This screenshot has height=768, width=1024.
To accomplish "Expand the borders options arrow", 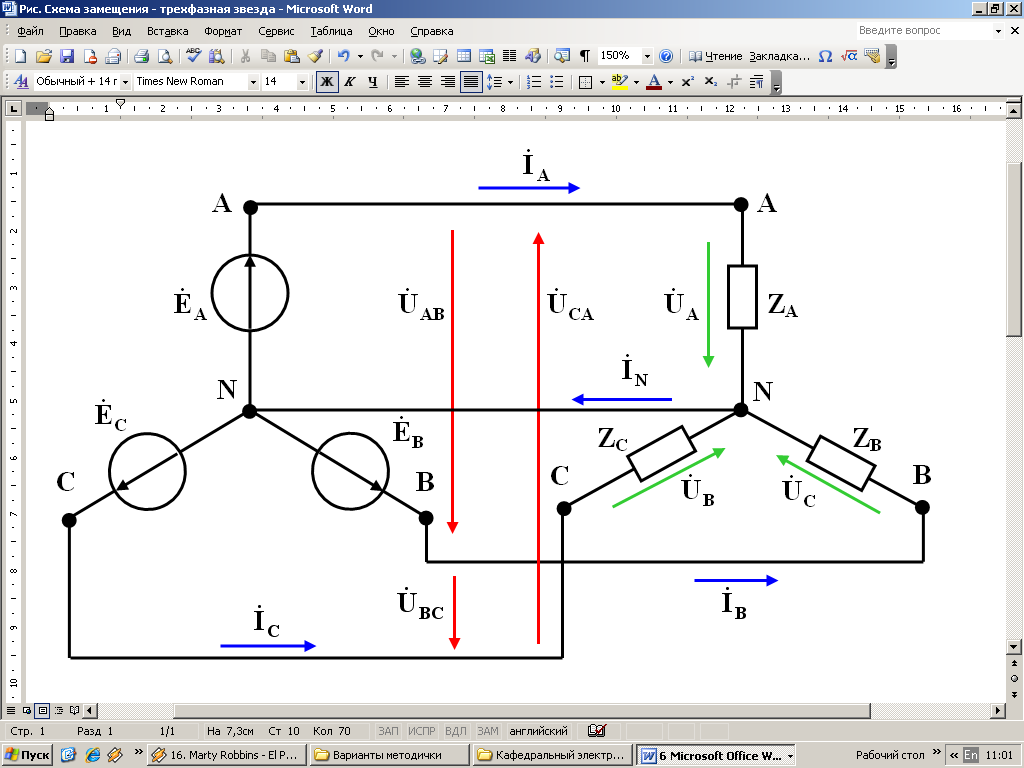I will click(x=601, y=82).
